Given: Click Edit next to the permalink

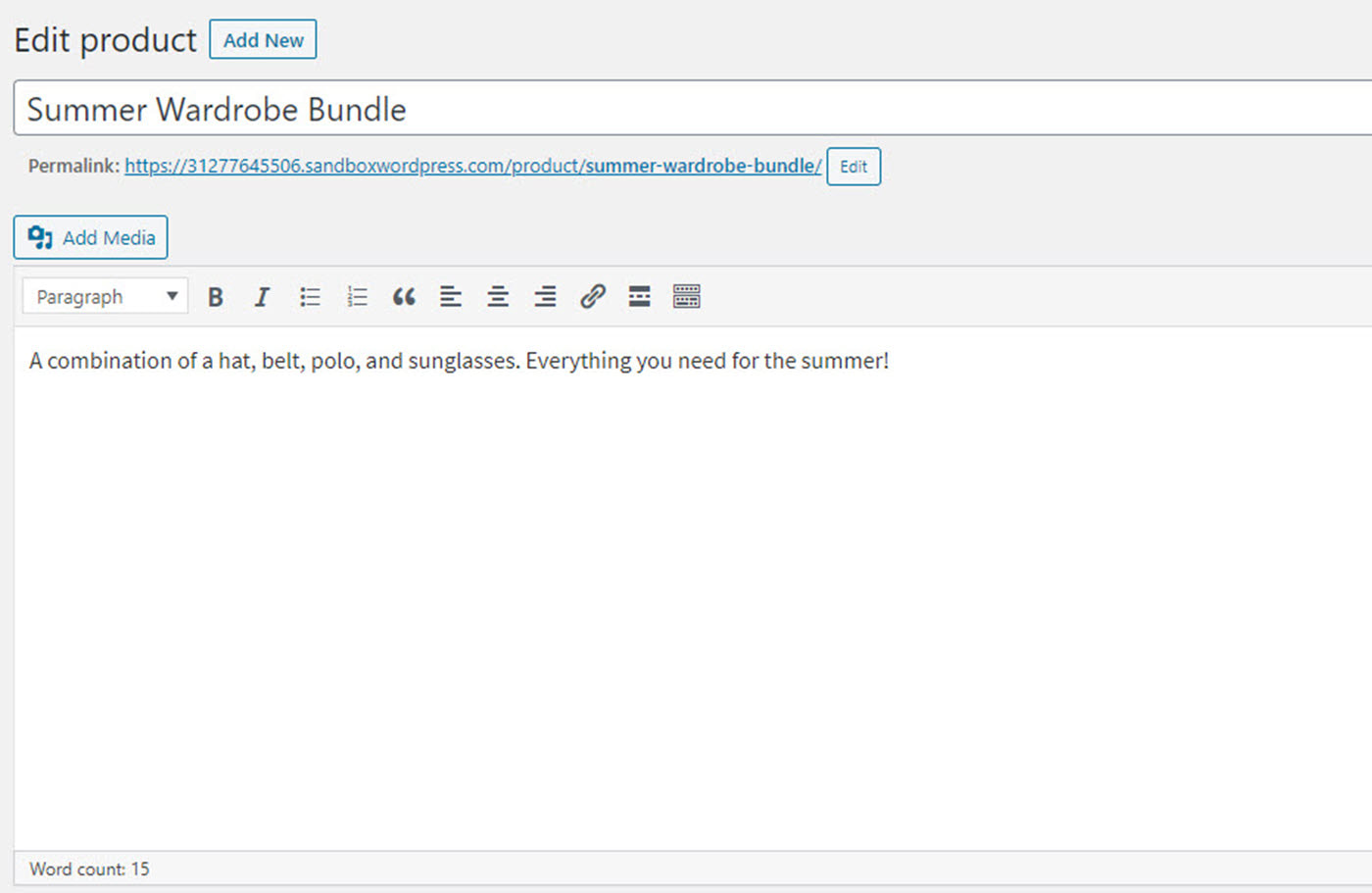Looking at the screenshot, I should pyautogui.click(x=853, y=166).
